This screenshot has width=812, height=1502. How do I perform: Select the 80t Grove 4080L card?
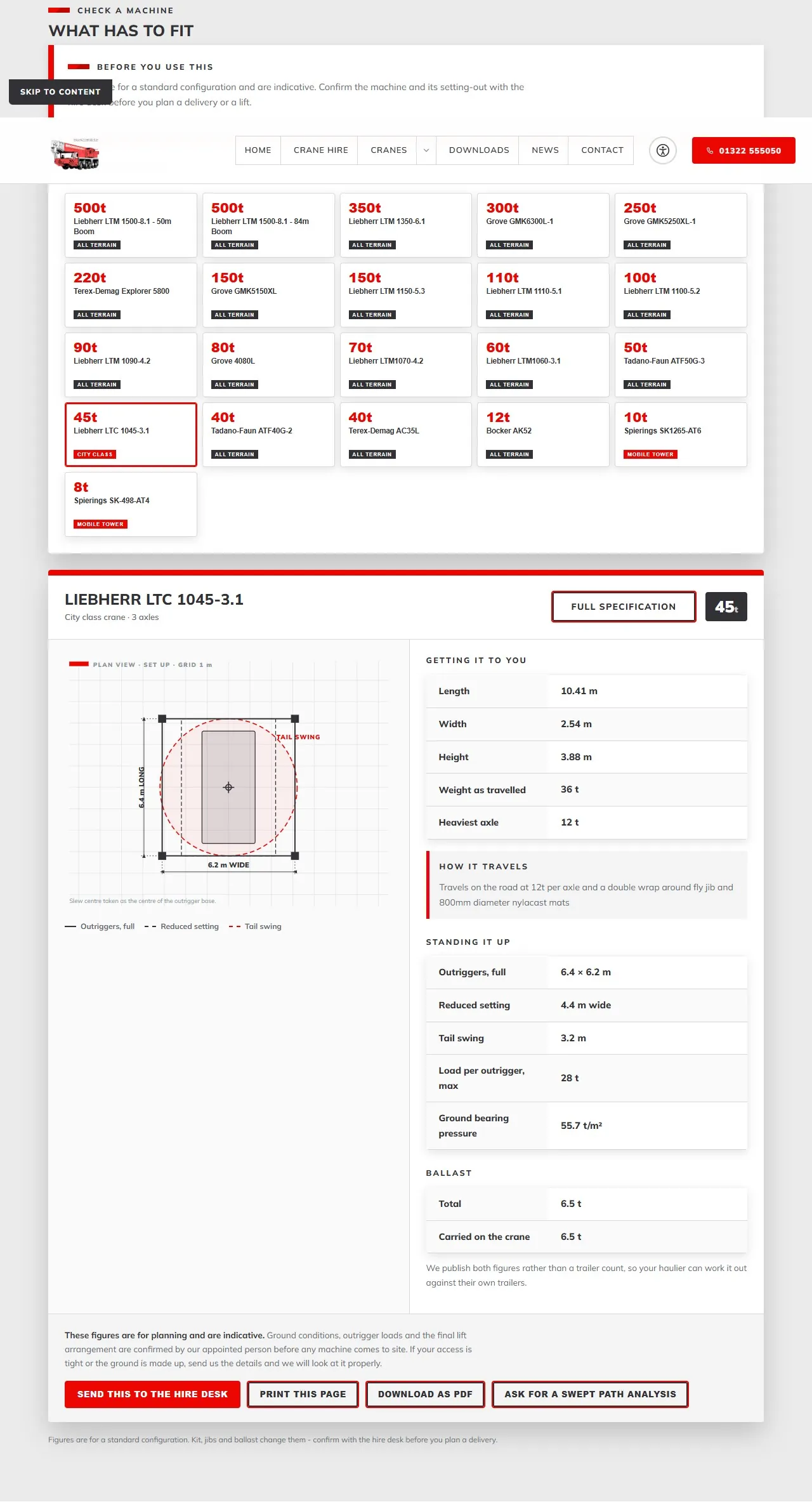268,365
